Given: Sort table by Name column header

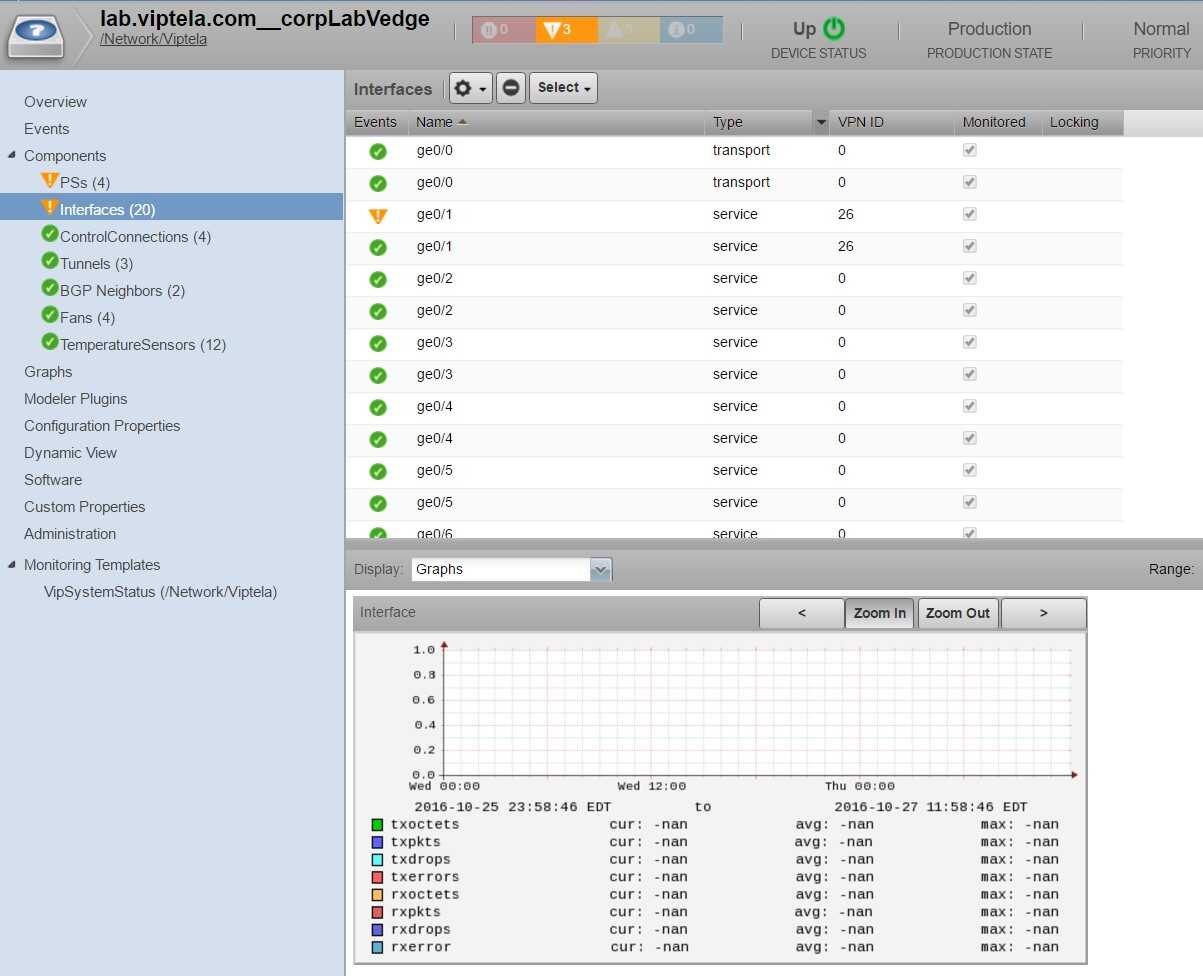Looking at the screenshot, I should [x=435, y=122].
